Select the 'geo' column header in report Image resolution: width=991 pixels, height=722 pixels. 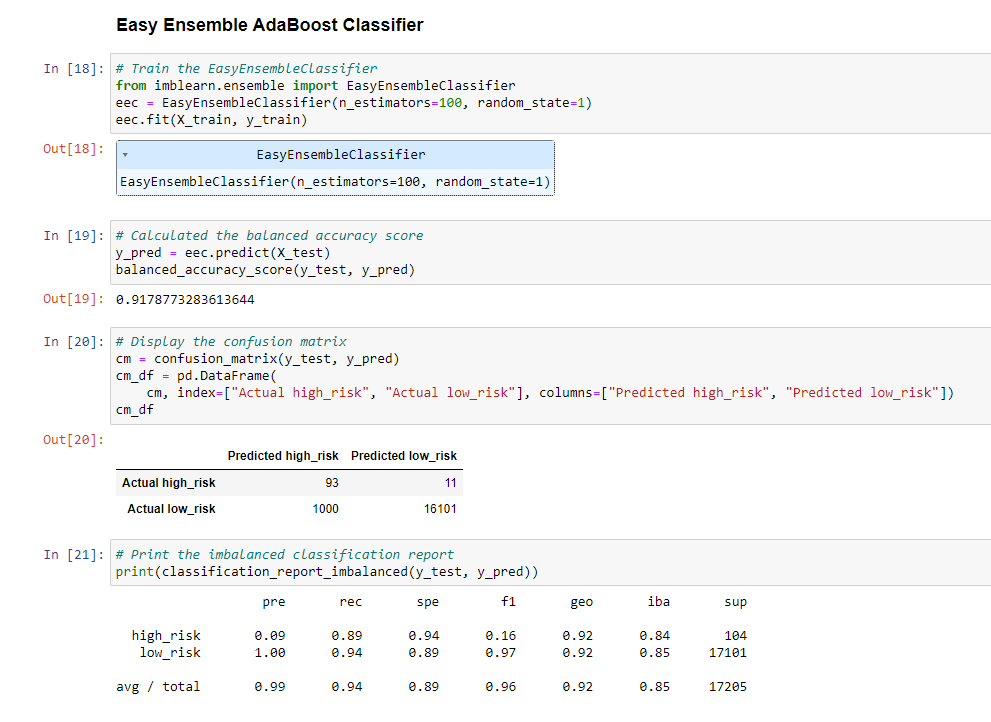(x=581, y=602)
